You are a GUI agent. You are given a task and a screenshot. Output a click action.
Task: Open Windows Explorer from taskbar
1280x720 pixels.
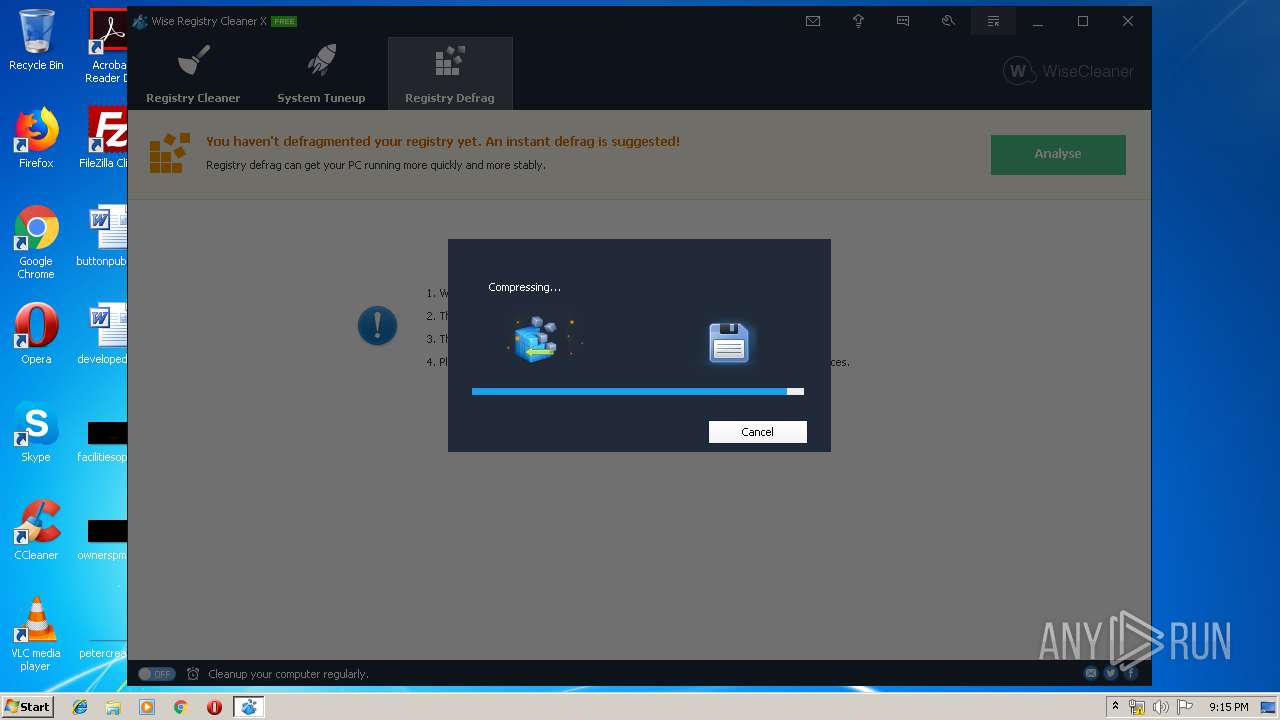[113, 707]
